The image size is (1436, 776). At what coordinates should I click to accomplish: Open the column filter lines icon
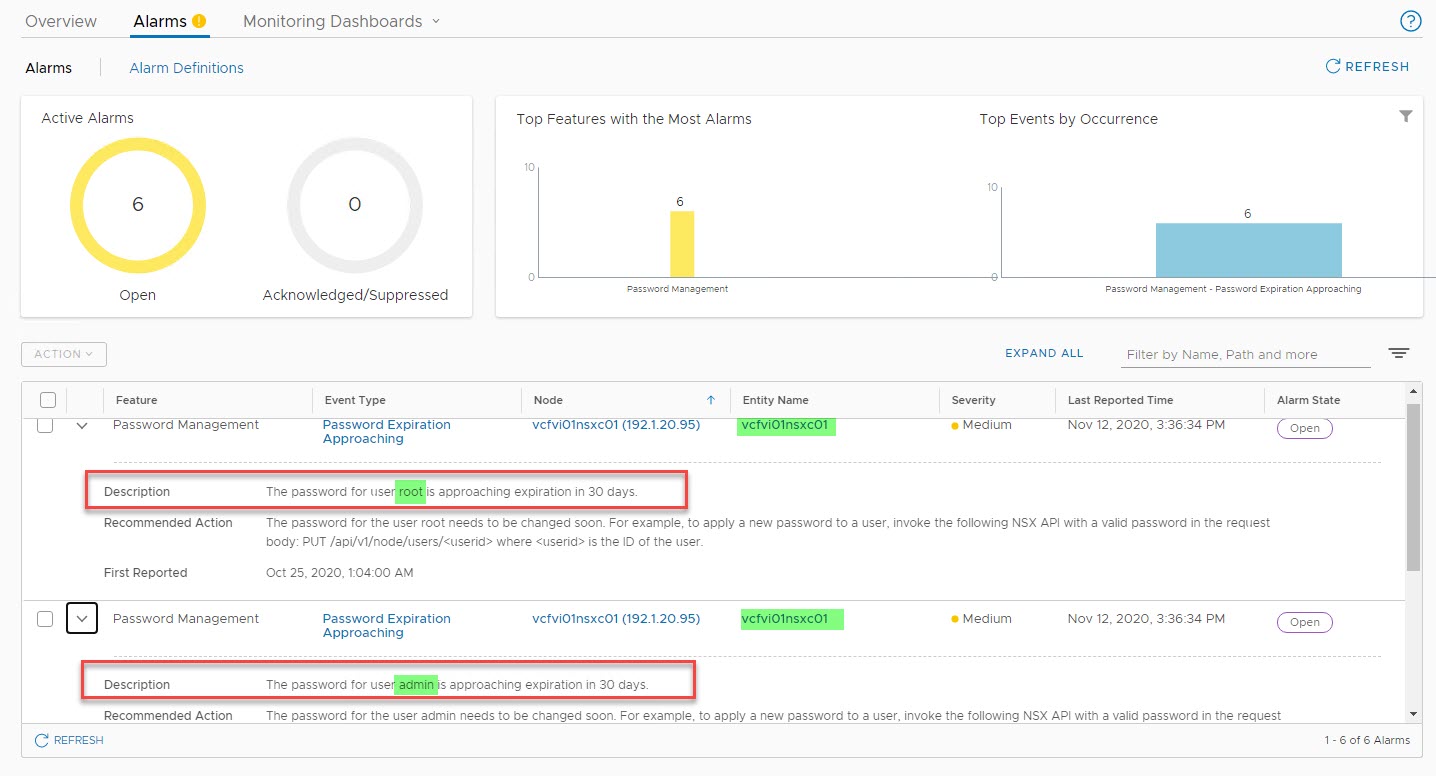pos(1398,354)
